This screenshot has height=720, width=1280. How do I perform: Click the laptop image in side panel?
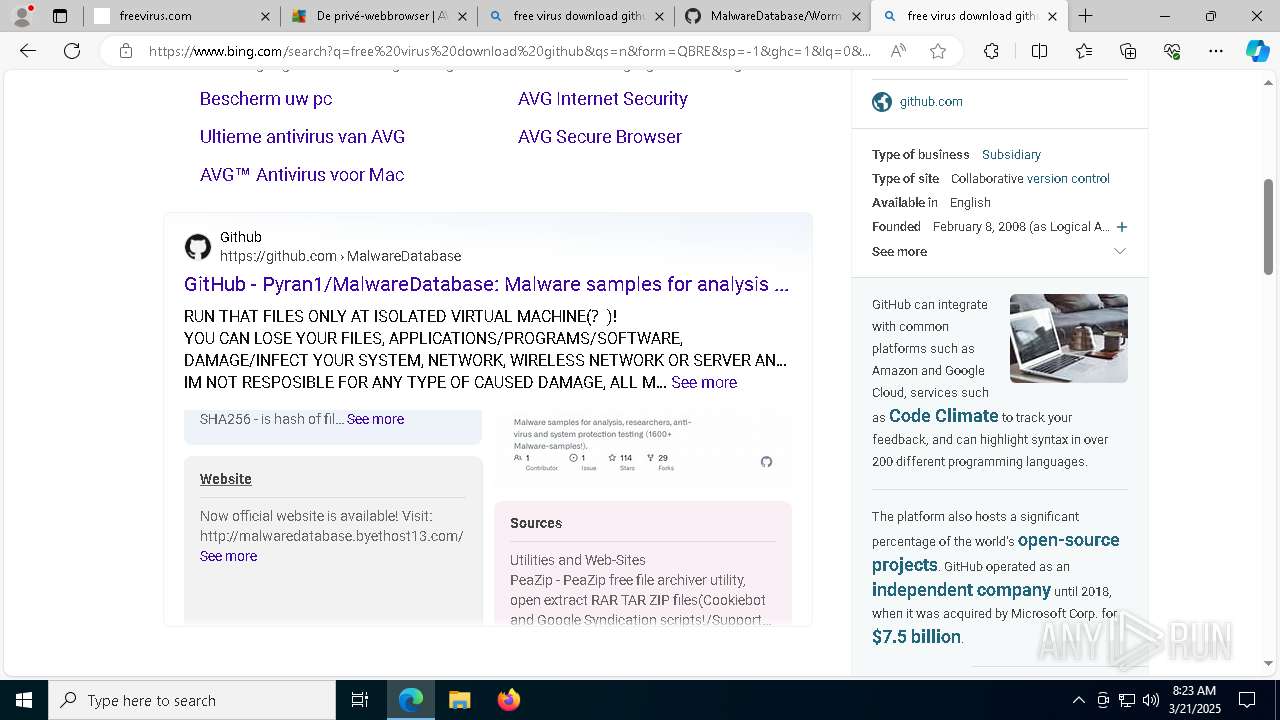click(1069, 338)
